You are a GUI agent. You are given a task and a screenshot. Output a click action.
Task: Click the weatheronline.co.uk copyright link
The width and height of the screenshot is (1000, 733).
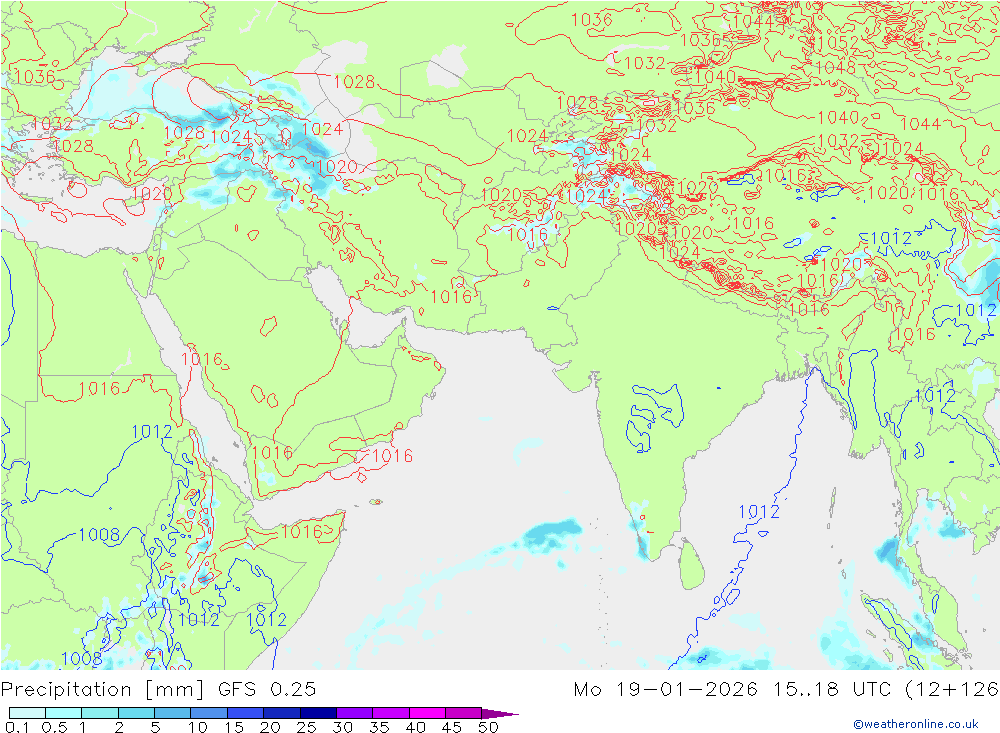(x=916, y=723)
